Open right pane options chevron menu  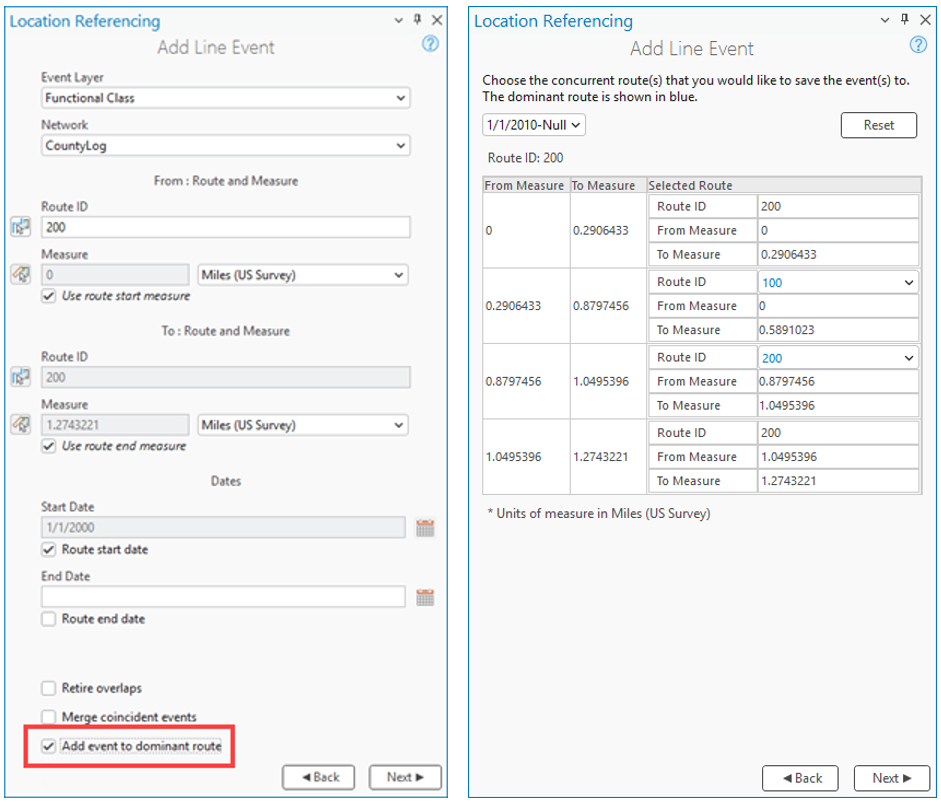tap(885, 20)
